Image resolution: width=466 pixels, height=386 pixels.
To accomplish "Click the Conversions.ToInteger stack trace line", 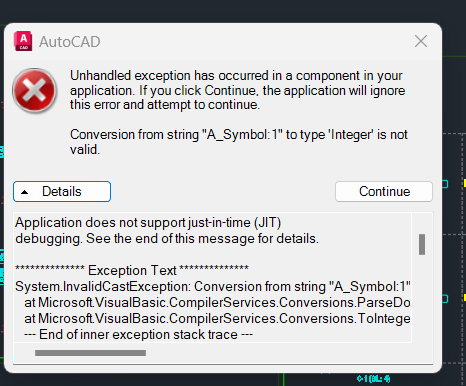I will [x=217, y=318].
